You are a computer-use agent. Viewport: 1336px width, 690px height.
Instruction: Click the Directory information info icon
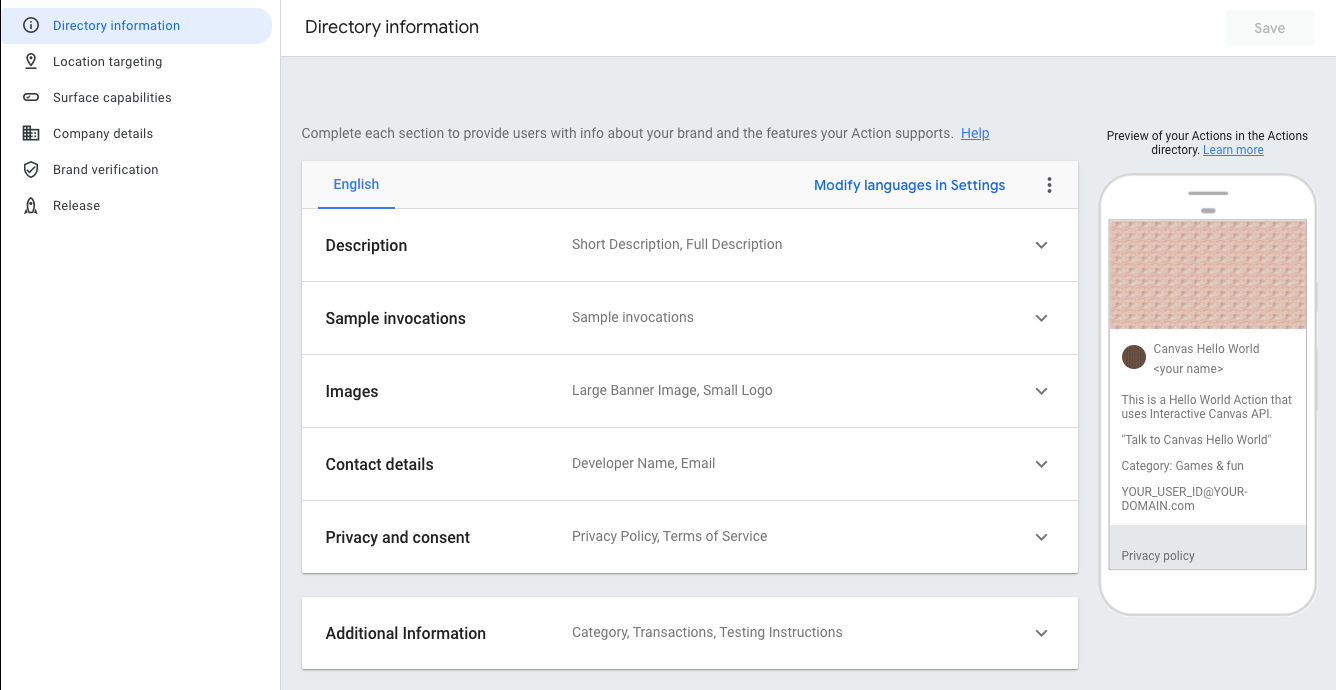click(31, 26)
